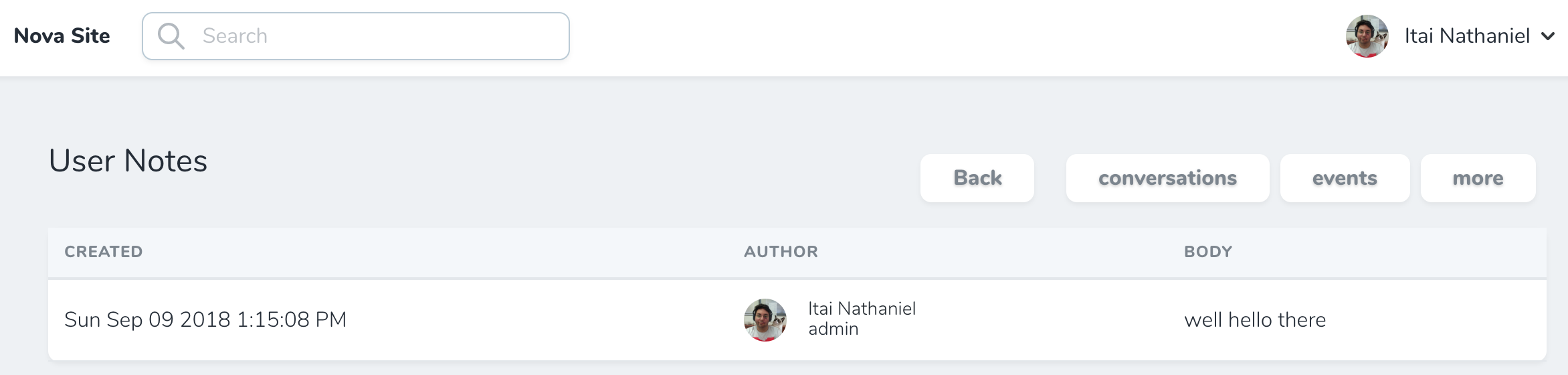
Task: Click Itai Nathaniel's avatar in the note row
Action: click(x=765, y=320)
